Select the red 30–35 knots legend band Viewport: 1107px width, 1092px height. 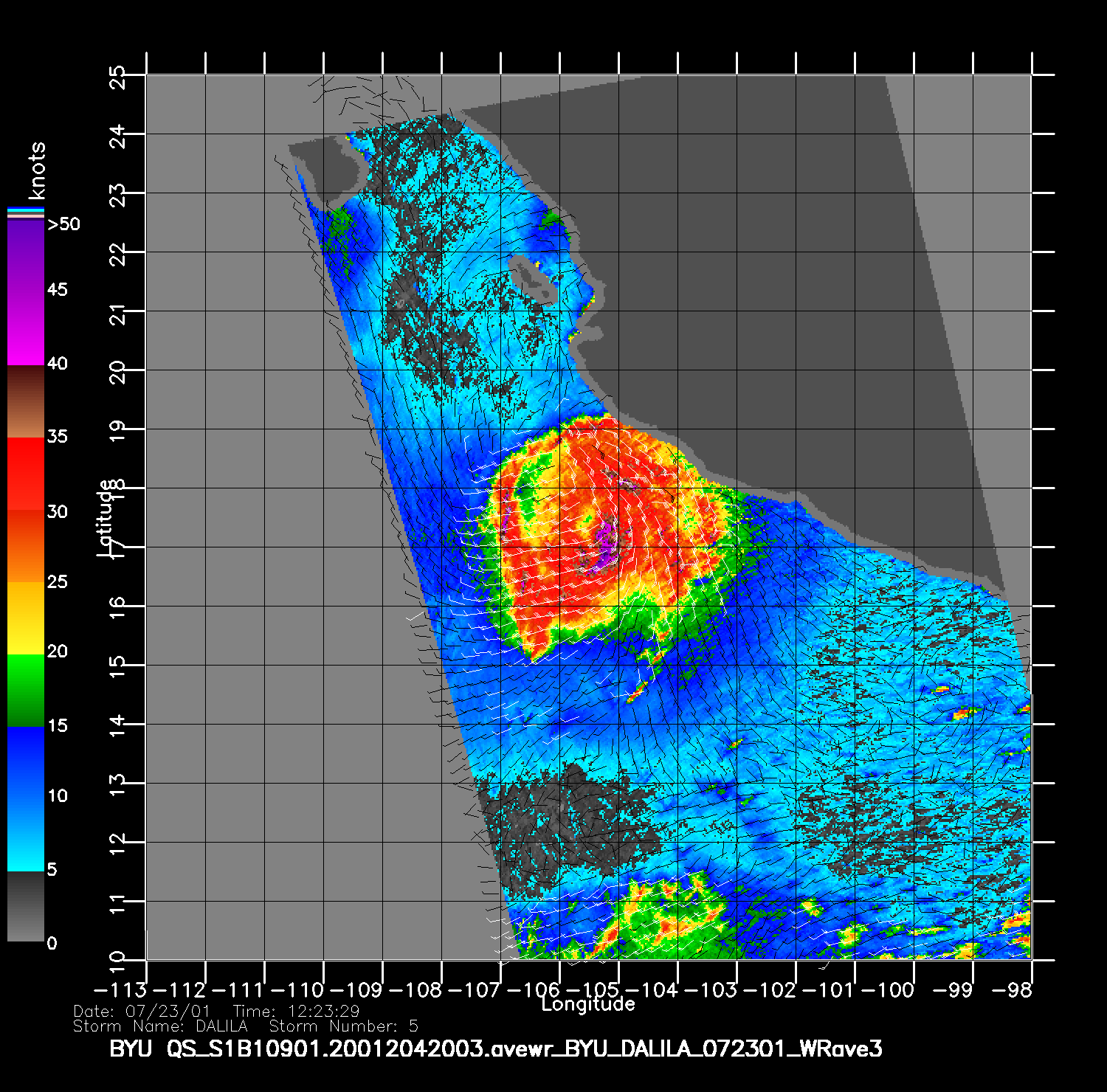click(x=26, y=474)
